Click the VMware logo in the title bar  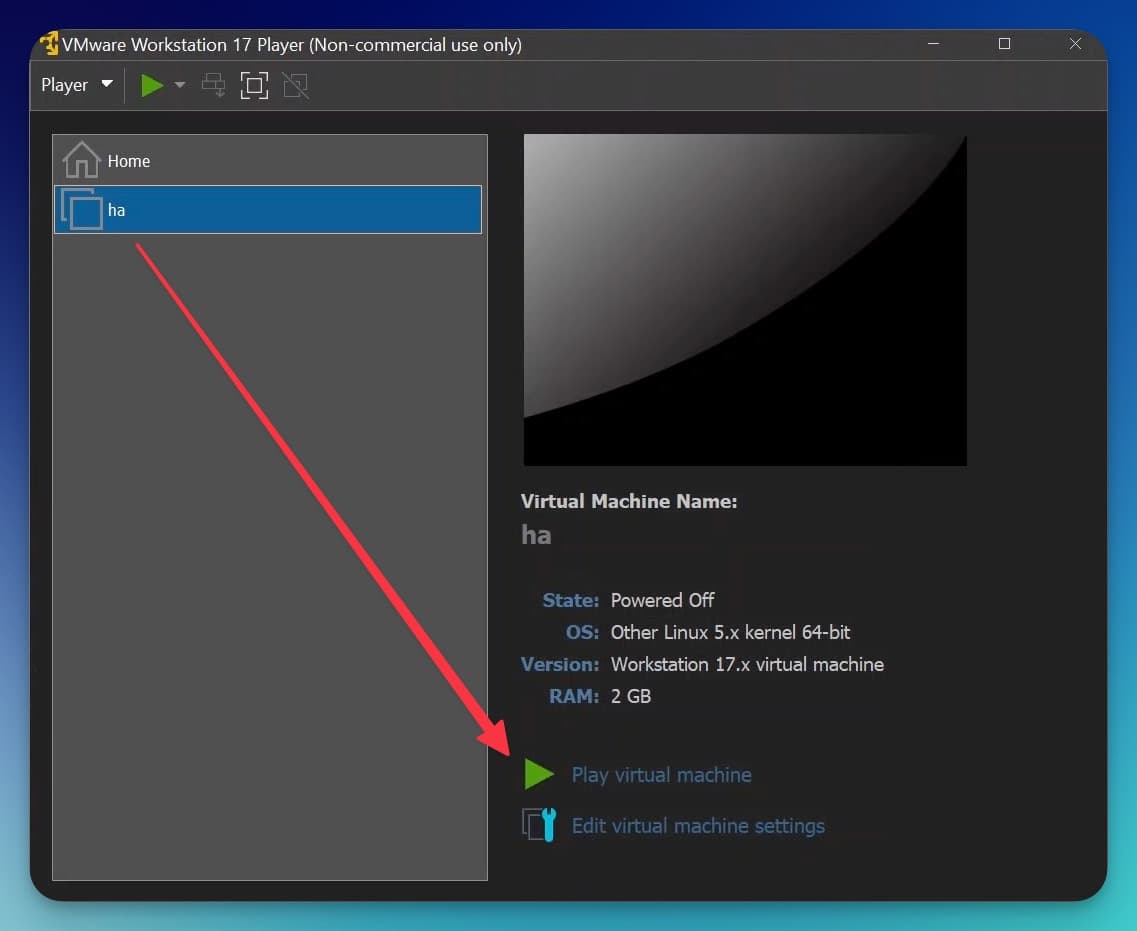pos(47,44)
